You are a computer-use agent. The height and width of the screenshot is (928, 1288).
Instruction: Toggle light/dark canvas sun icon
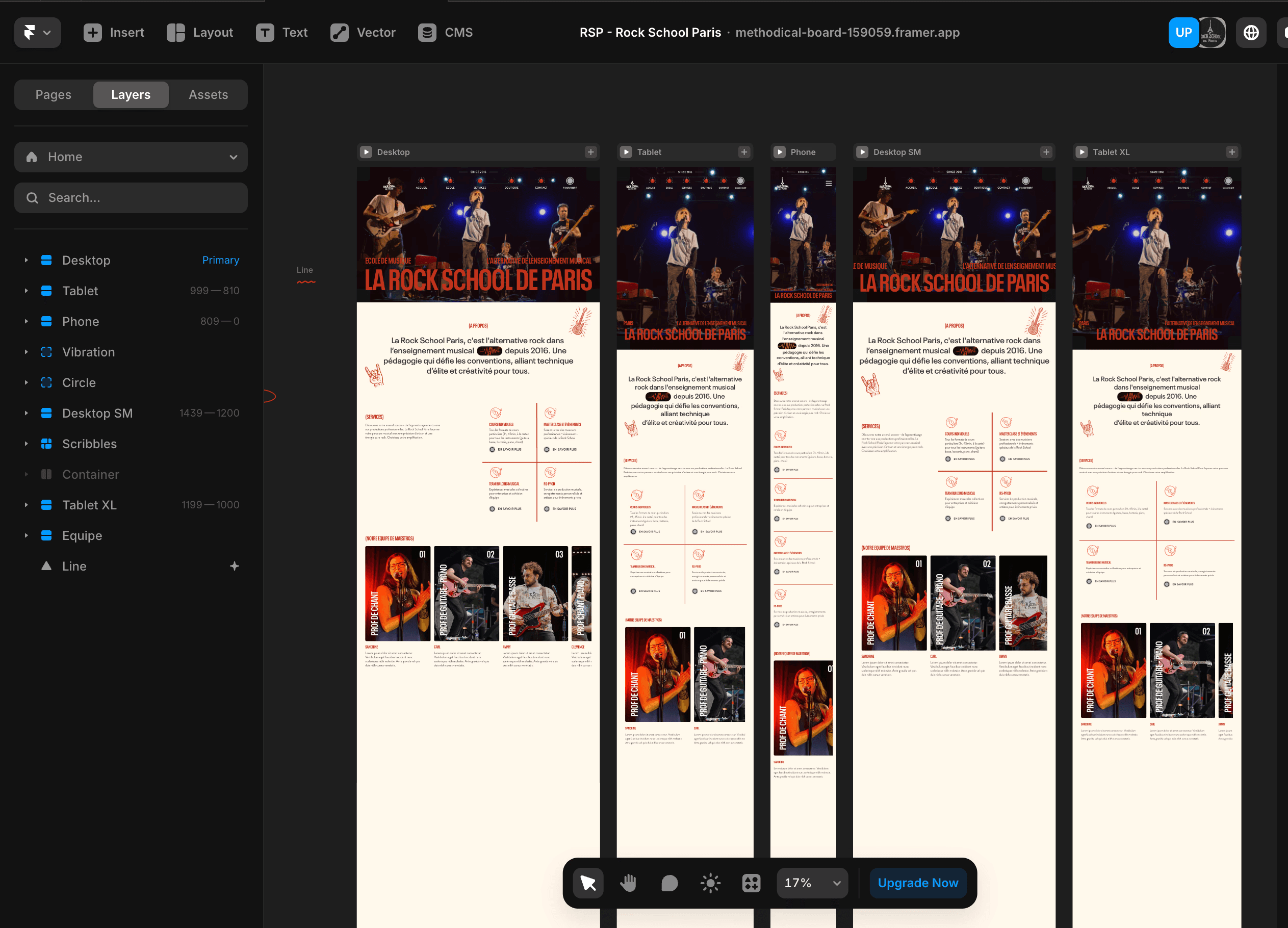pyautogui.click(x=710, y=883)
